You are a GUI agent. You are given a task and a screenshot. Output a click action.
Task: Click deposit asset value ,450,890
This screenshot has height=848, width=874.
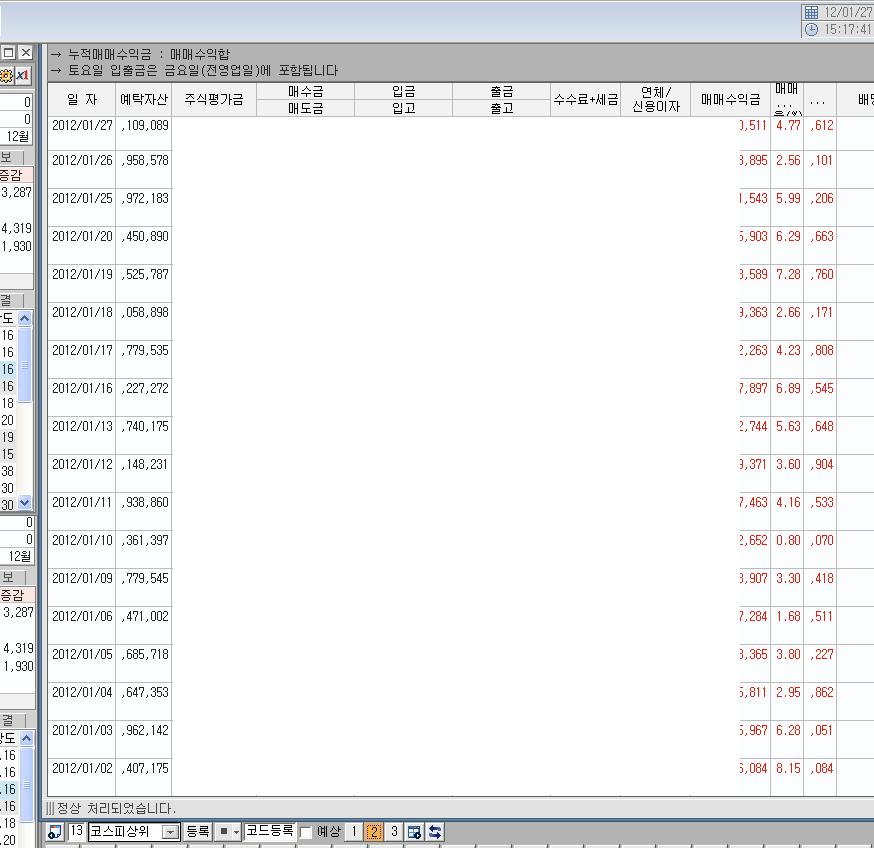click(145, 236)
